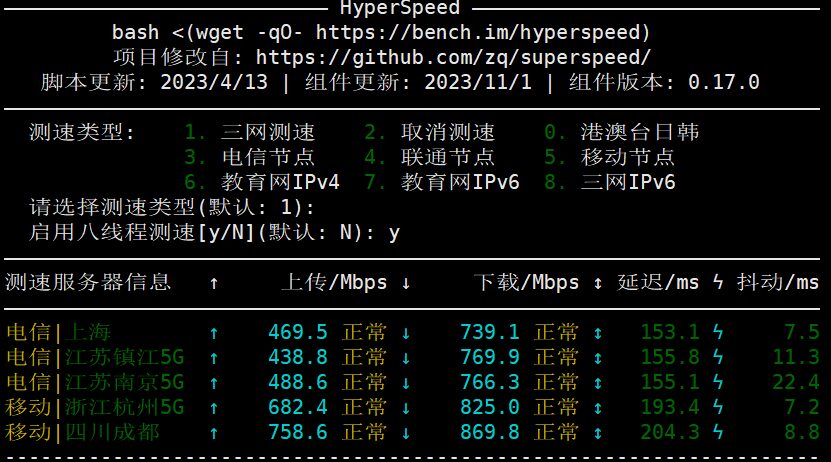Click the download arrow after 上传/Mbps header
Screen dimensions: 831x462
pyautogui.click(x=406, y=283)
